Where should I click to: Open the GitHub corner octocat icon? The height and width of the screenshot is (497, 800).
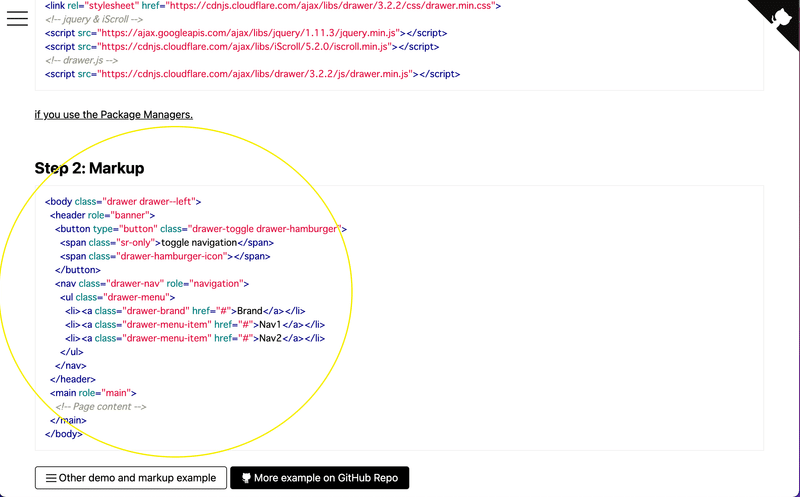(781, 19)
